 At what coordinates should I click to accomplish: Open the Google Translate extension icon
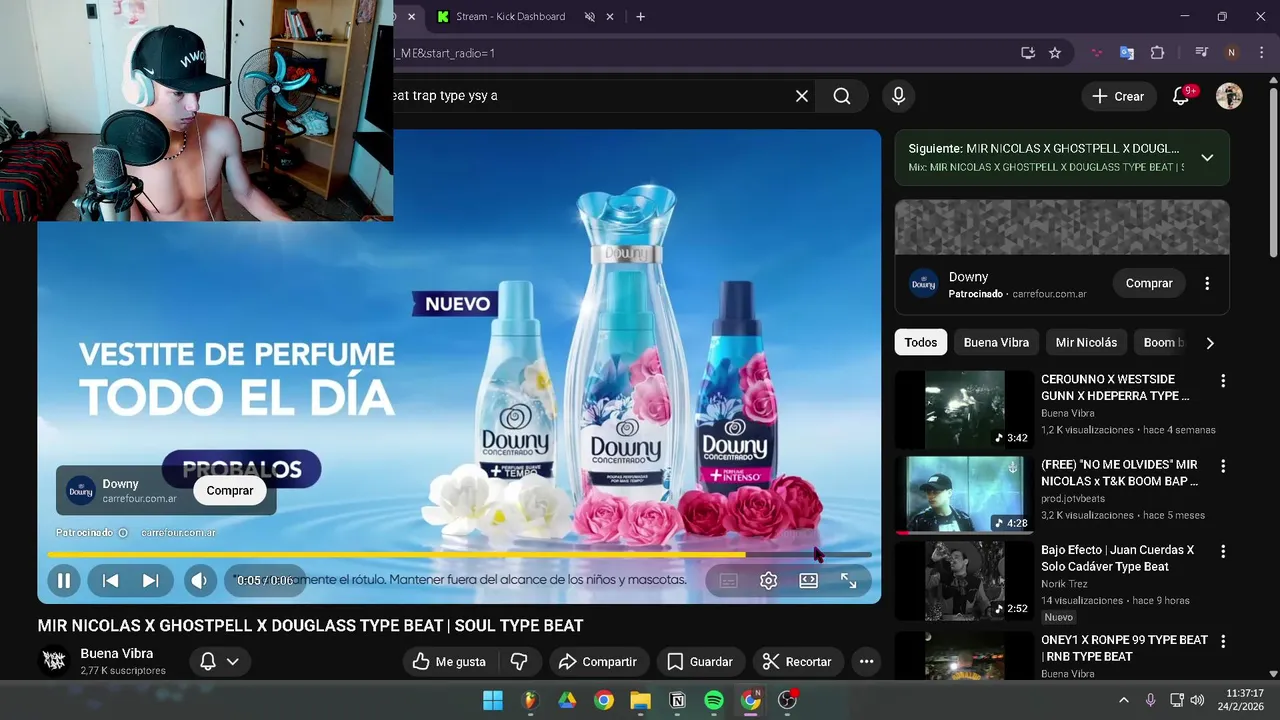(1127, 53)
